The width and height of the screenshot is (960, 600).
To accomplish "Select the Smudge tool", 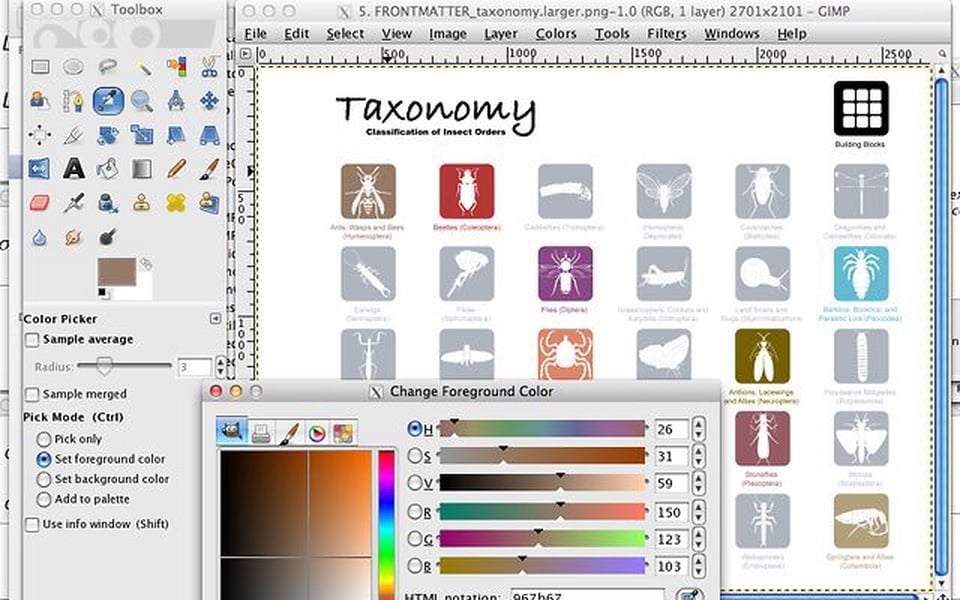I will 73,237.
